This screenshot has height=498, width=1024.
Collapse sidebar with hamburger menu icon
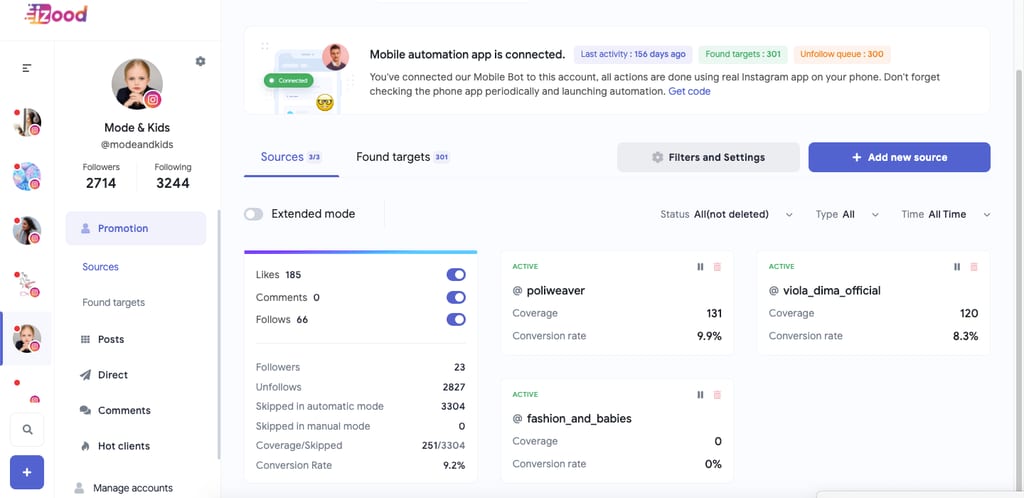tap(27, 68)
